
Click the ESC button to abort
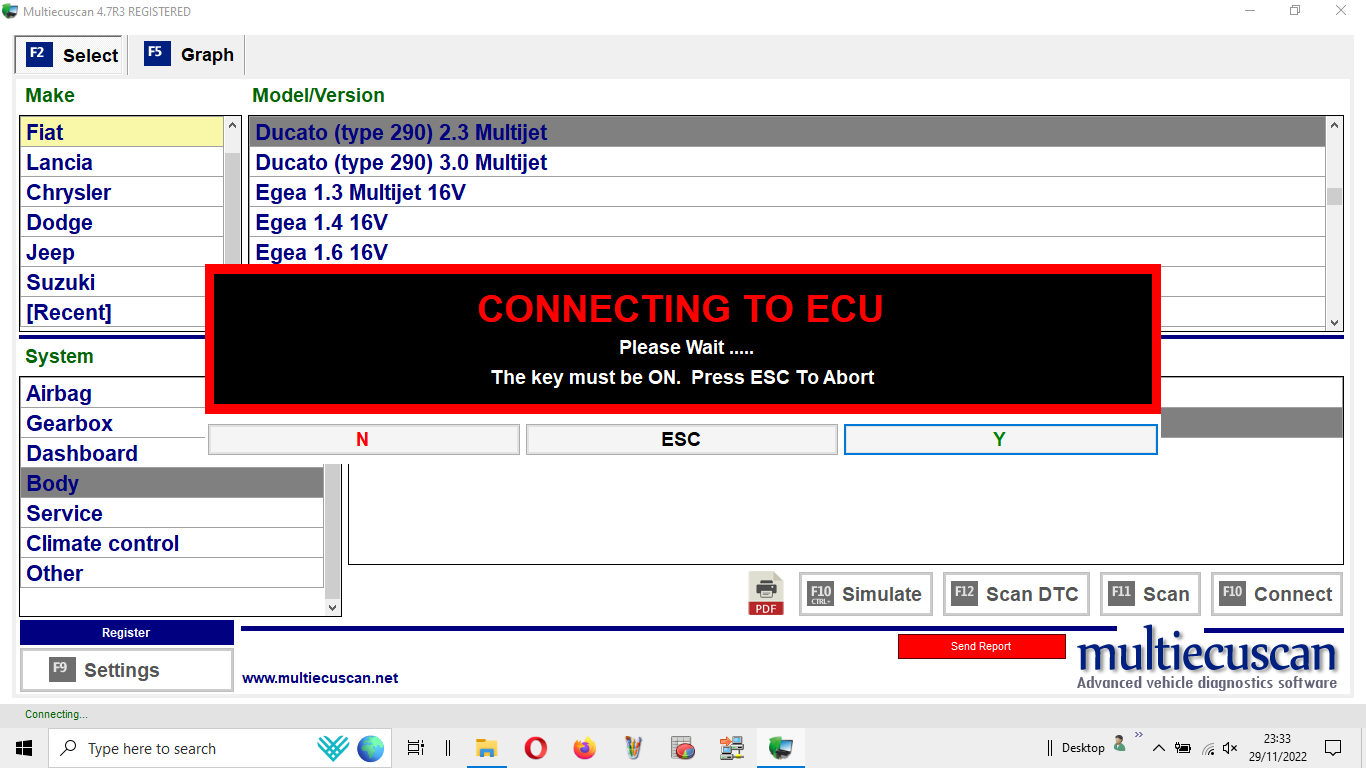coord(681,439)
